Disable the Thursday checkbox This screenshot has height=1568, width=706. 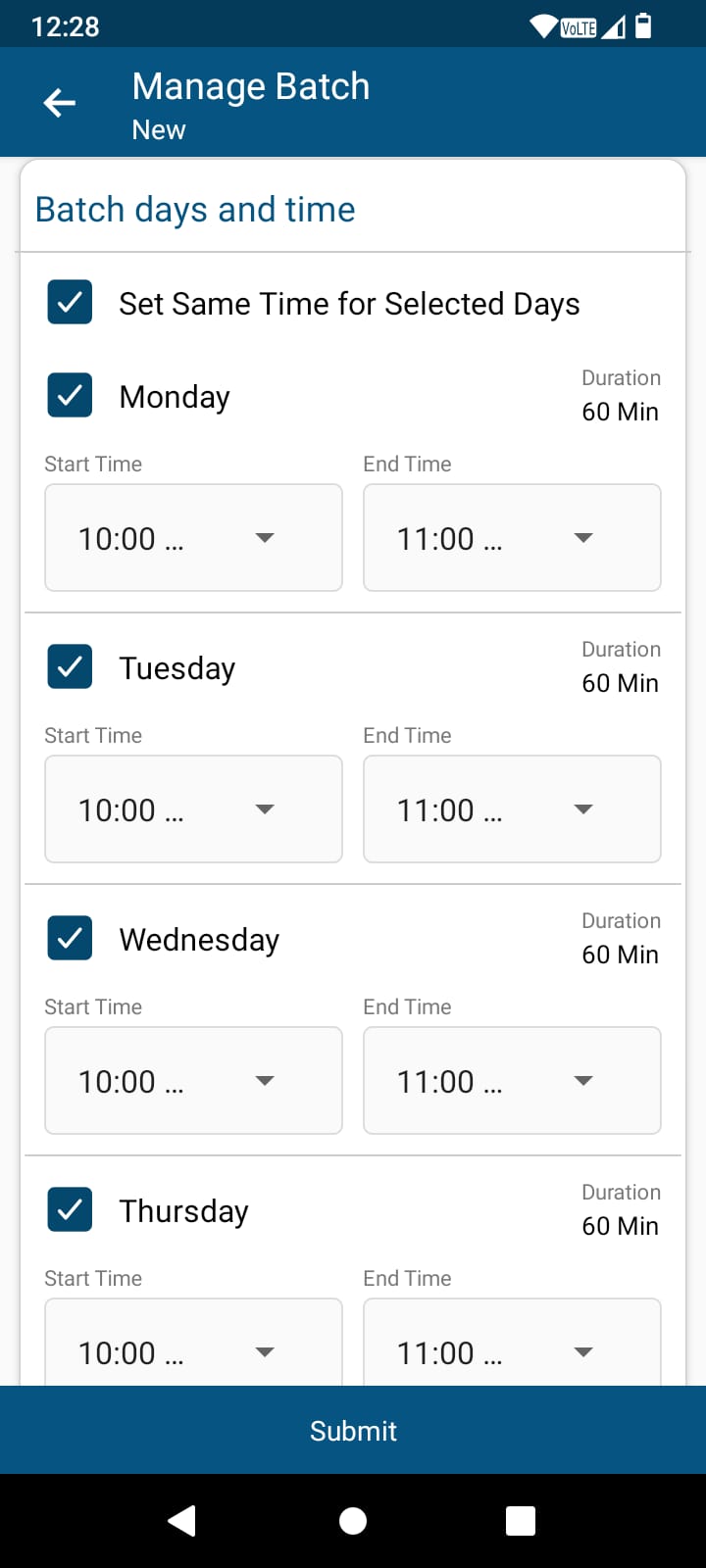coord(70,1209)
